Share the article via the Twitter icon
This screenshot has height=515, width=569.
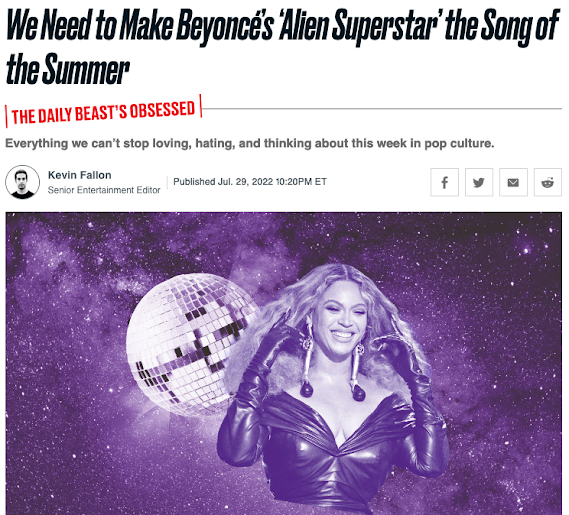(x=479, y=182)
